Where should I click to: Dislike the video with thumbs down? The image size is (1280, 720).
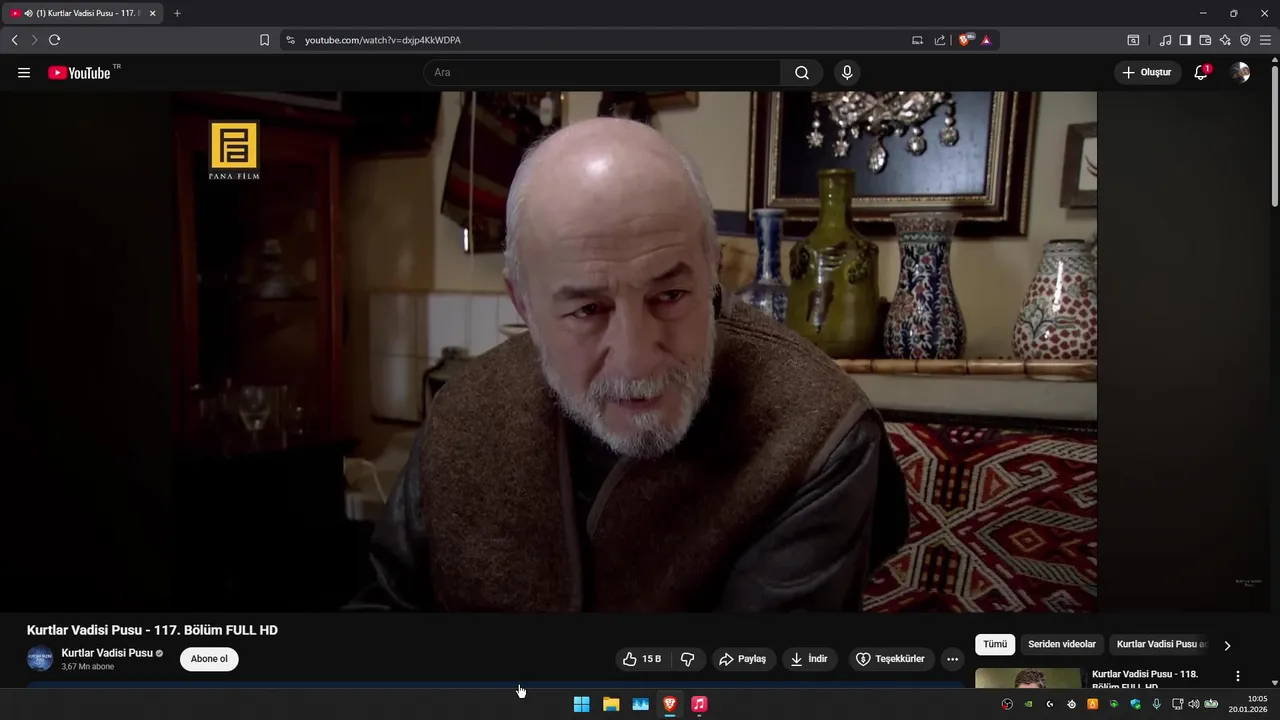point(688,659)
